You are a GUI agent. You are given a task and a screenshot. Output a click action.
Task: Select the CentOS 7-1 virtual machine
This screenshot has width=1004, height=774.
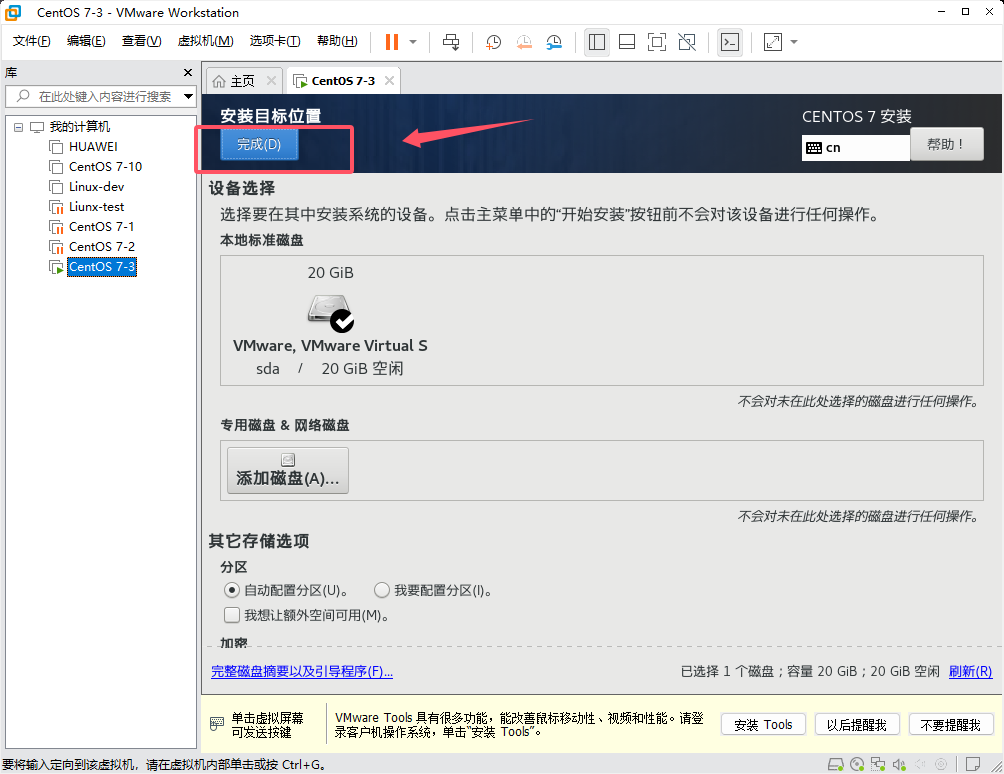pos(101,227)
